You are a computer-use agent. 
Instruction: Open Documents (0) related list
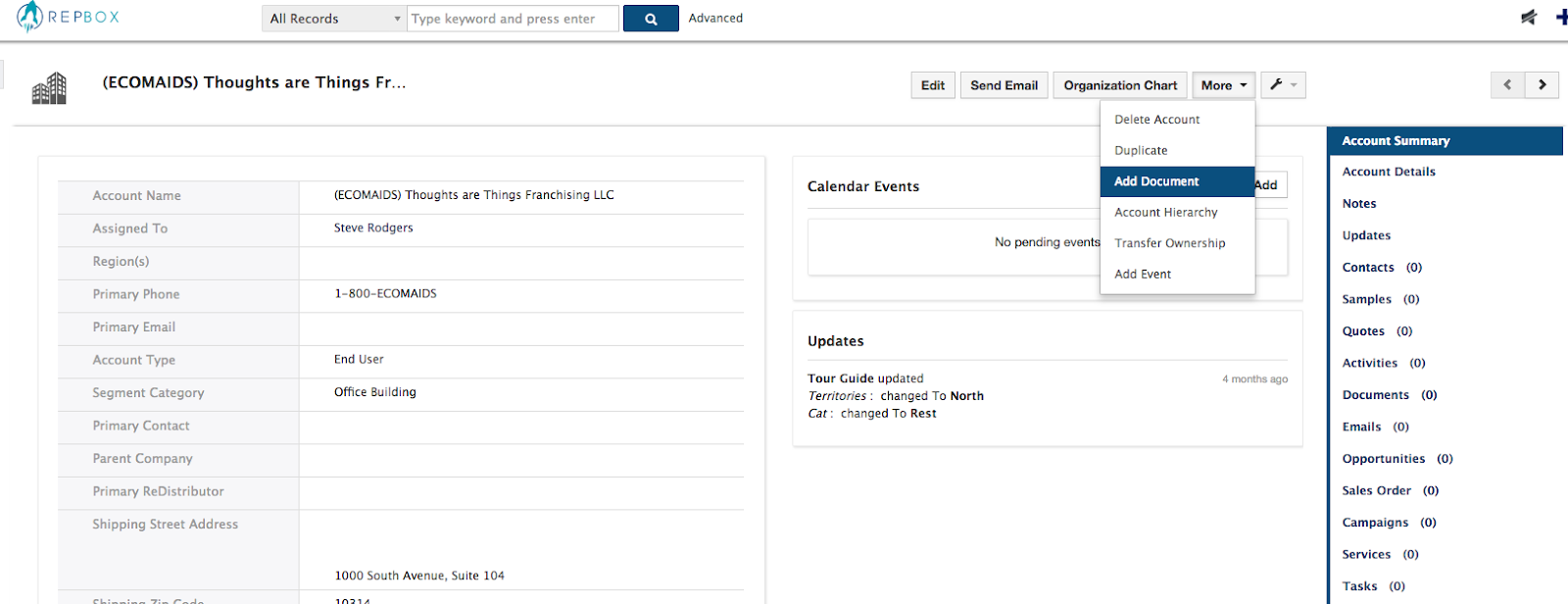[x=1390, y=395]
